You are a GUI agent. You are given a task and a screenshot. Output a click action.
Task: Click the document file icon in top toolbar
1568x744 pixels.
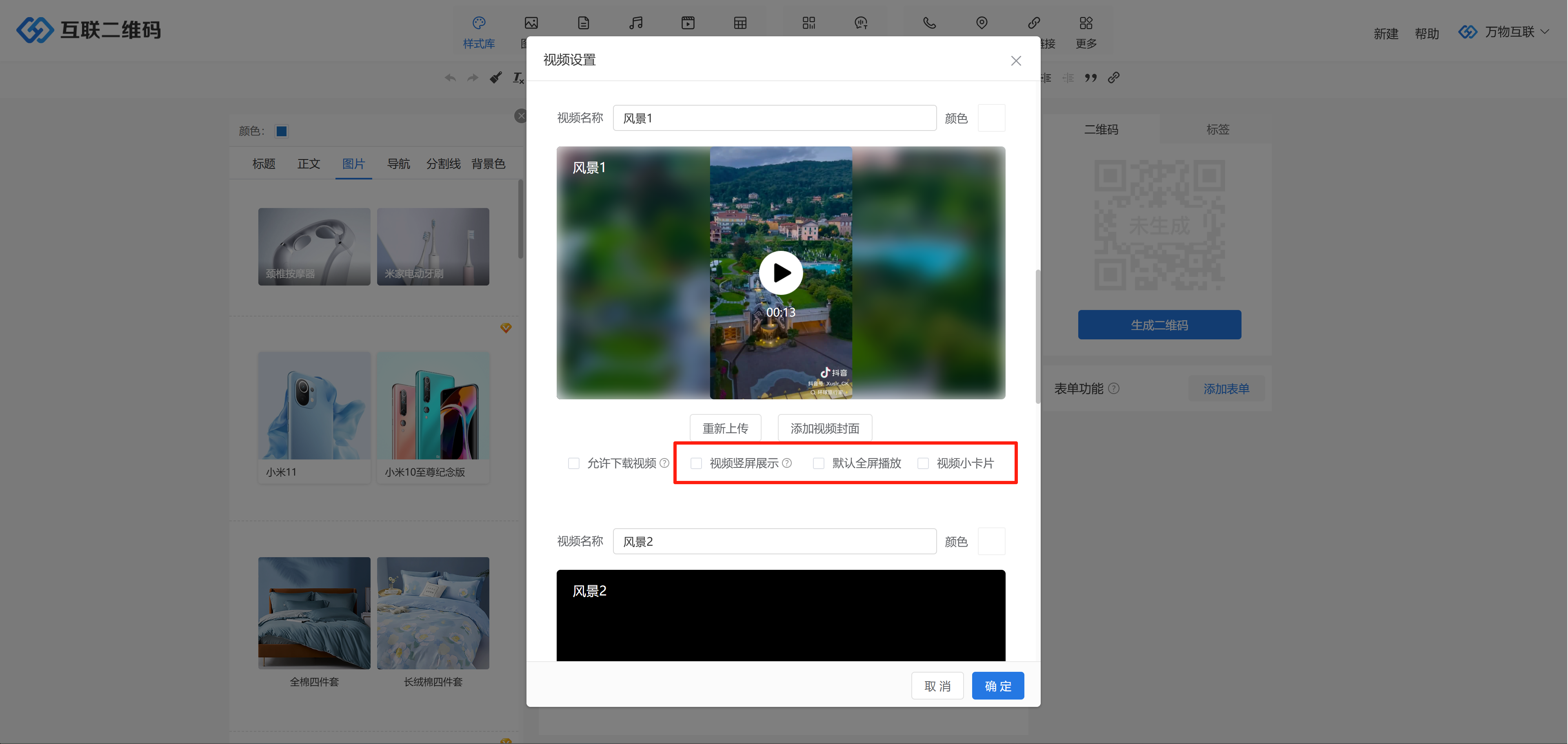(x=583, y=23)
